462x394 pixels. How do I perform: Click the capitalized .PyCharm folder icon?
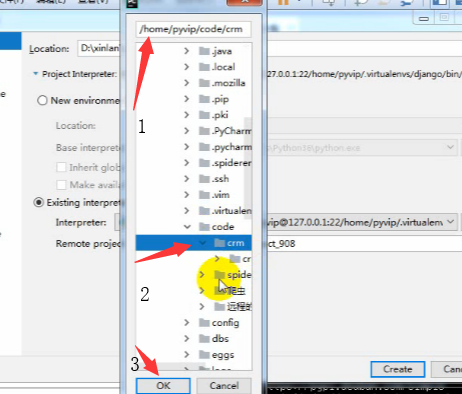pos(204,131)
